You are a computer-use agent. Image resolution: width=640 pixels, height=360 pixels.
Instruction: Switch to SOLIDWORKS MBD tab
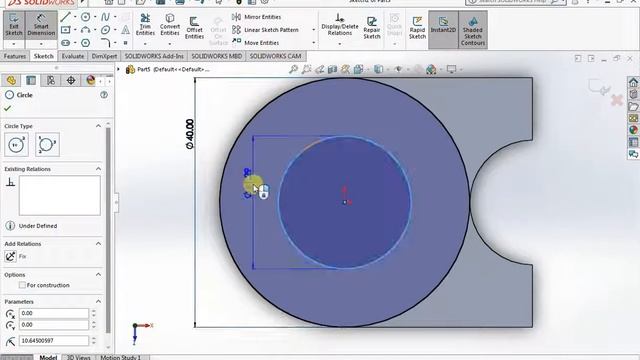point(216,56)
